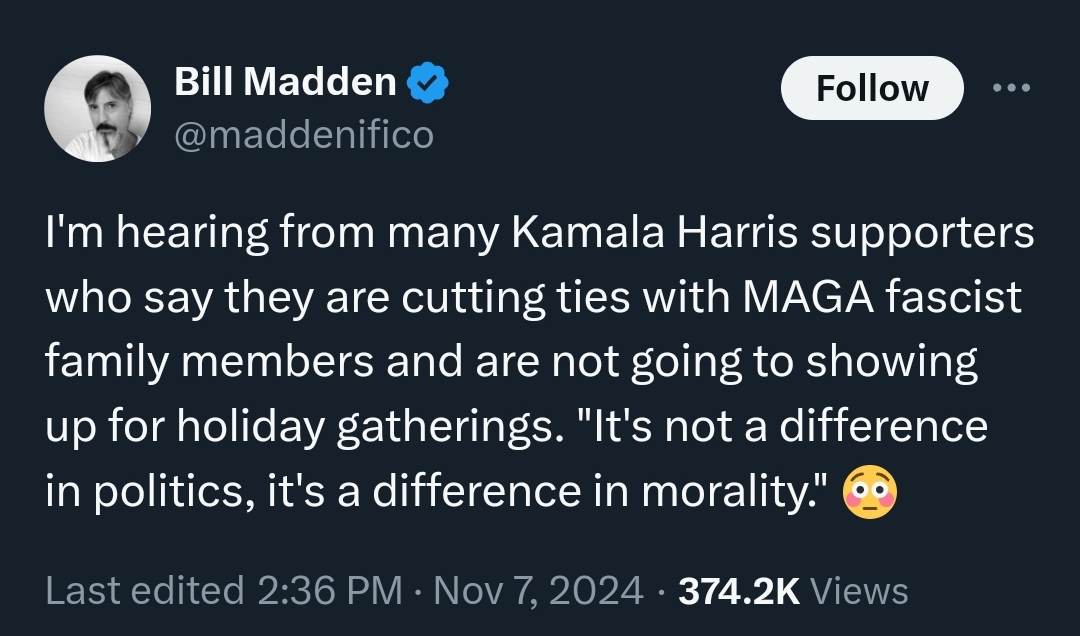The image size is (1080, 636).
Task: Click the "Last edited" label
Action: [145, 590]
